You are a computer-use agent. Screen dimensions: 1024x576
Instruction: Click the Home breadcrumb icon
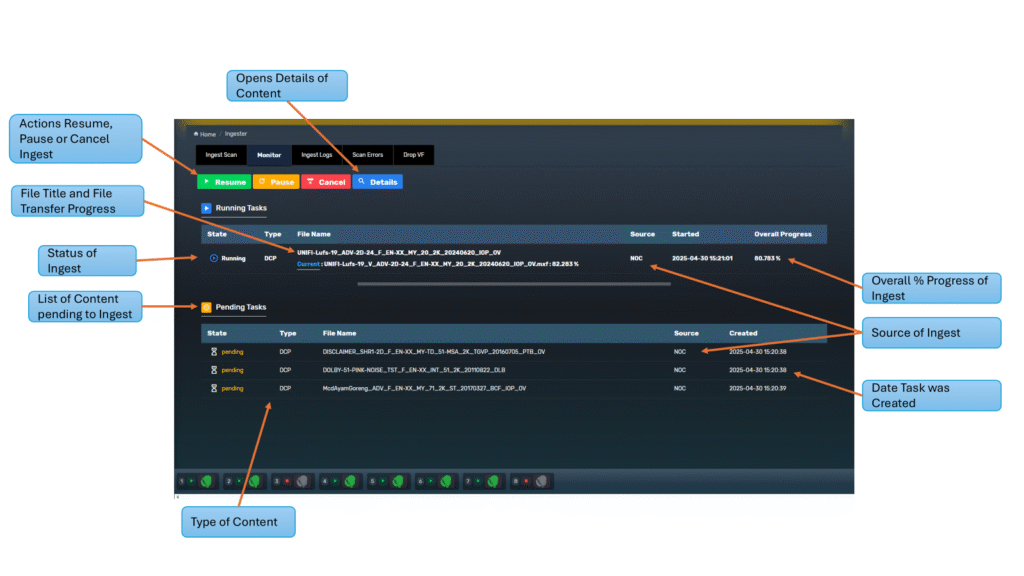(196, 134)
